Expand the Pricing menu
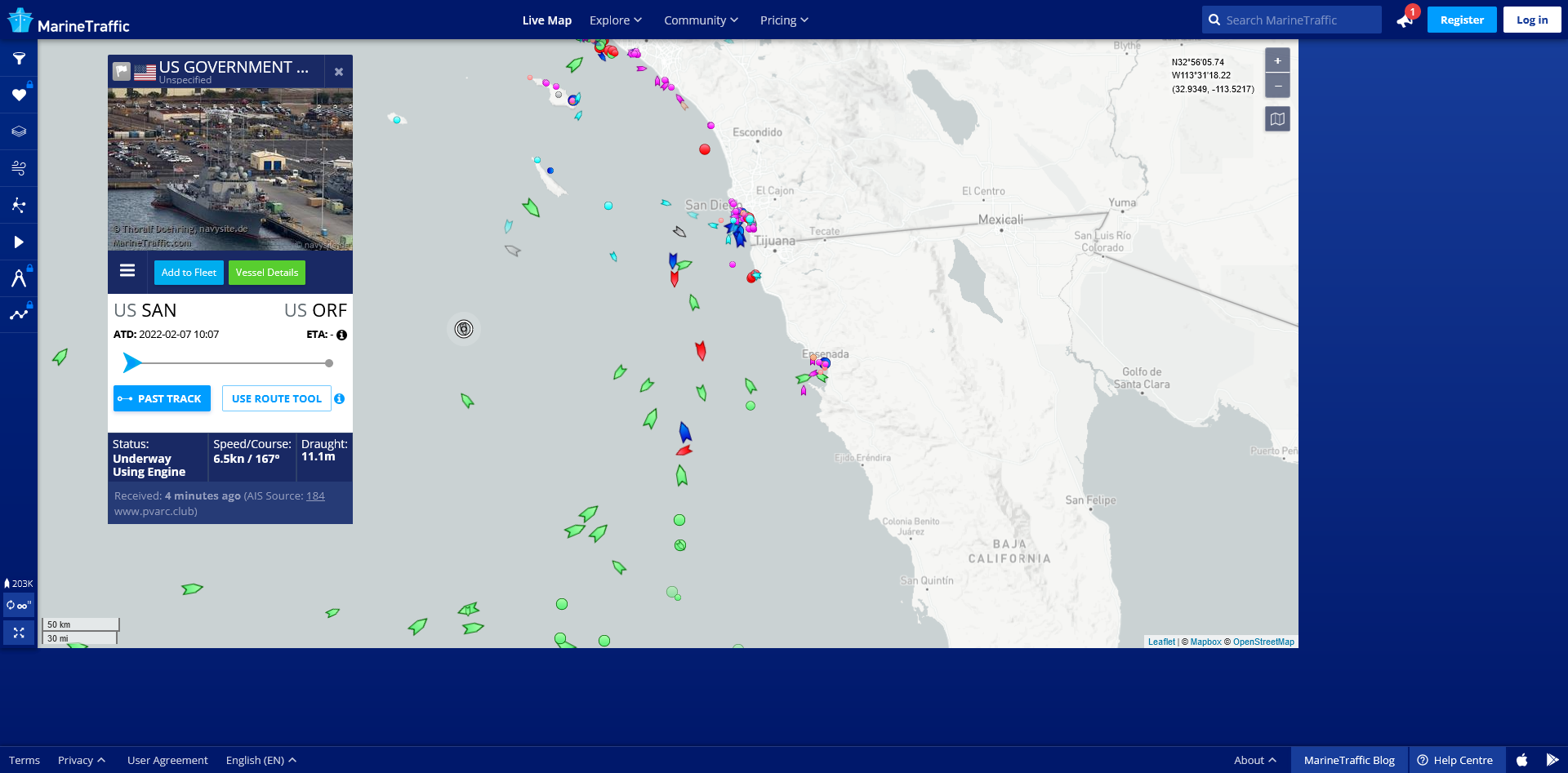1568x773 pixels. click(784, 20)
